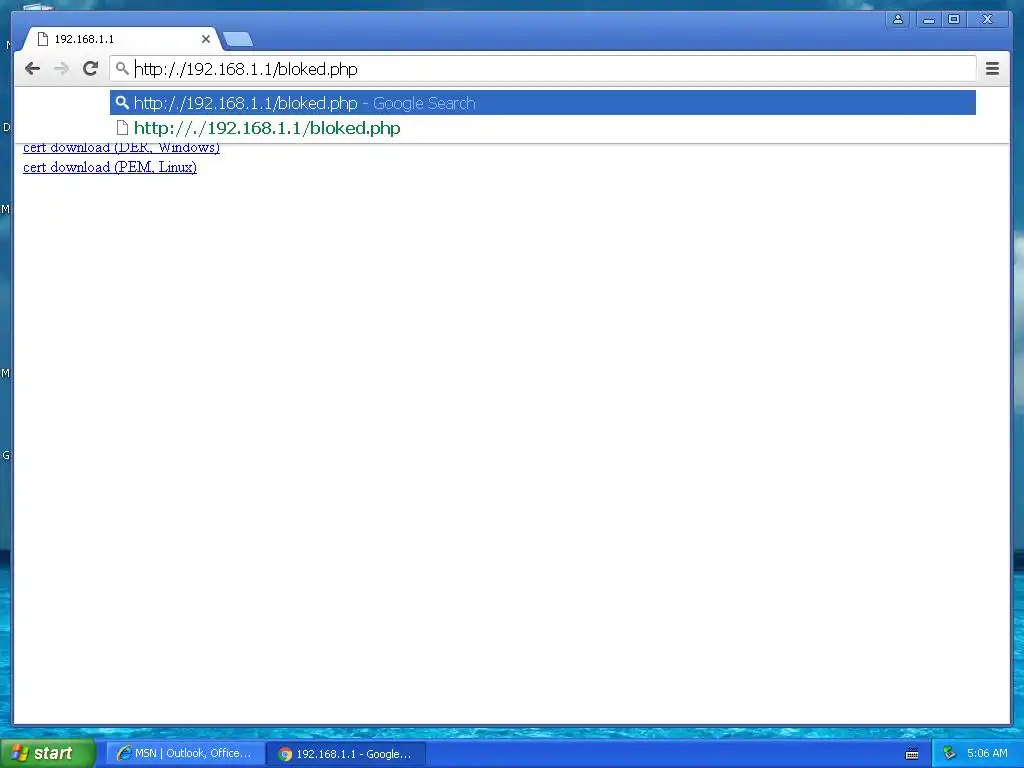Minimize the Chrome window
This screenshot has width=1024, height=768.
[928, 19]
